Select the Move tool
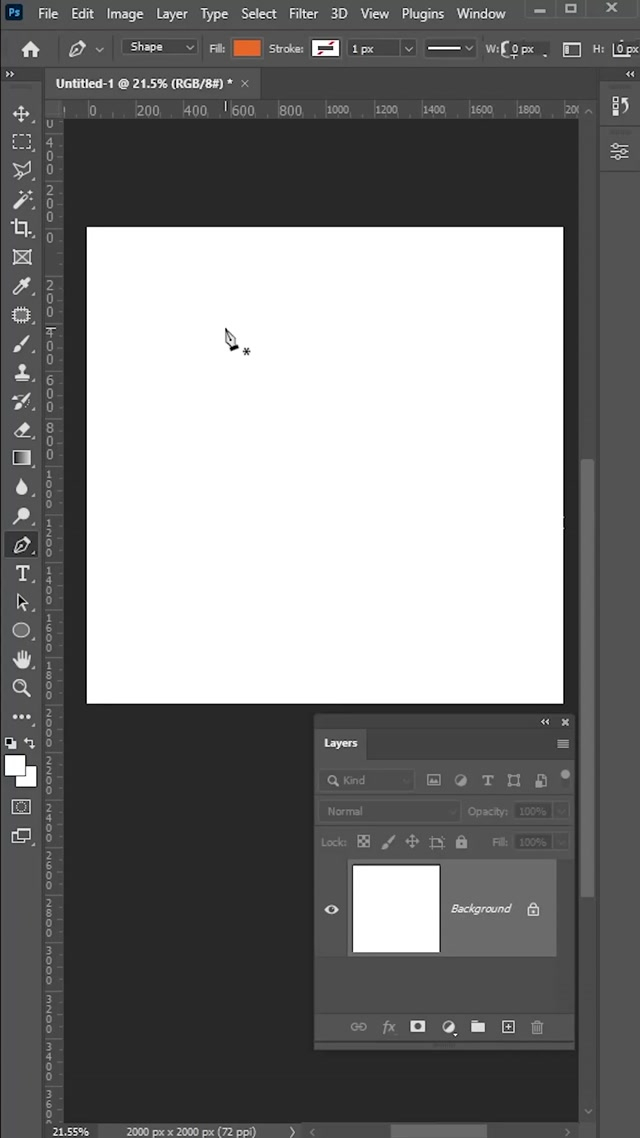 pyautogui.click(x=22, y=113)
